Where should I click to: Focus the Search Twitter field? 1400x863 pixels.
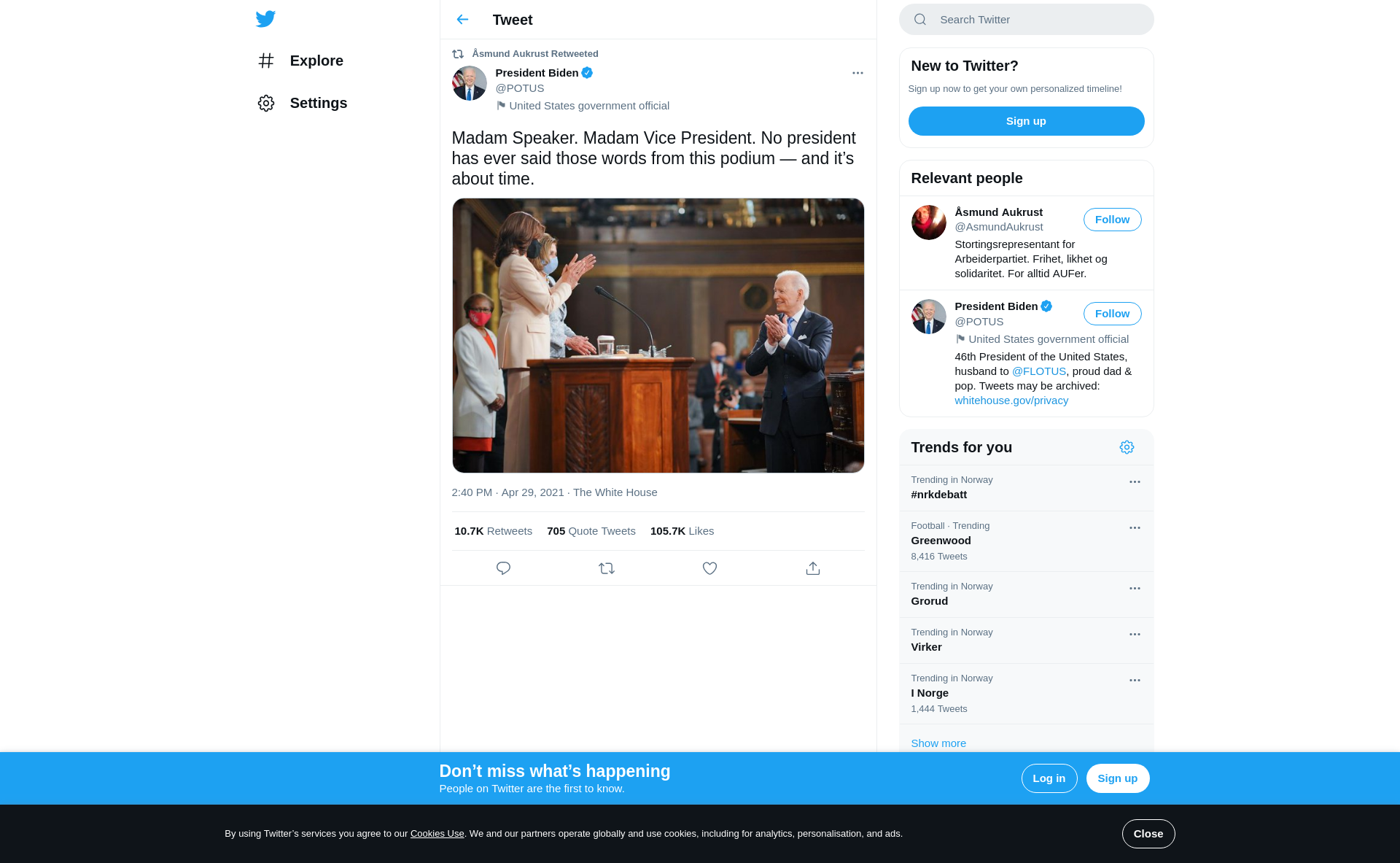point(1026,20)
